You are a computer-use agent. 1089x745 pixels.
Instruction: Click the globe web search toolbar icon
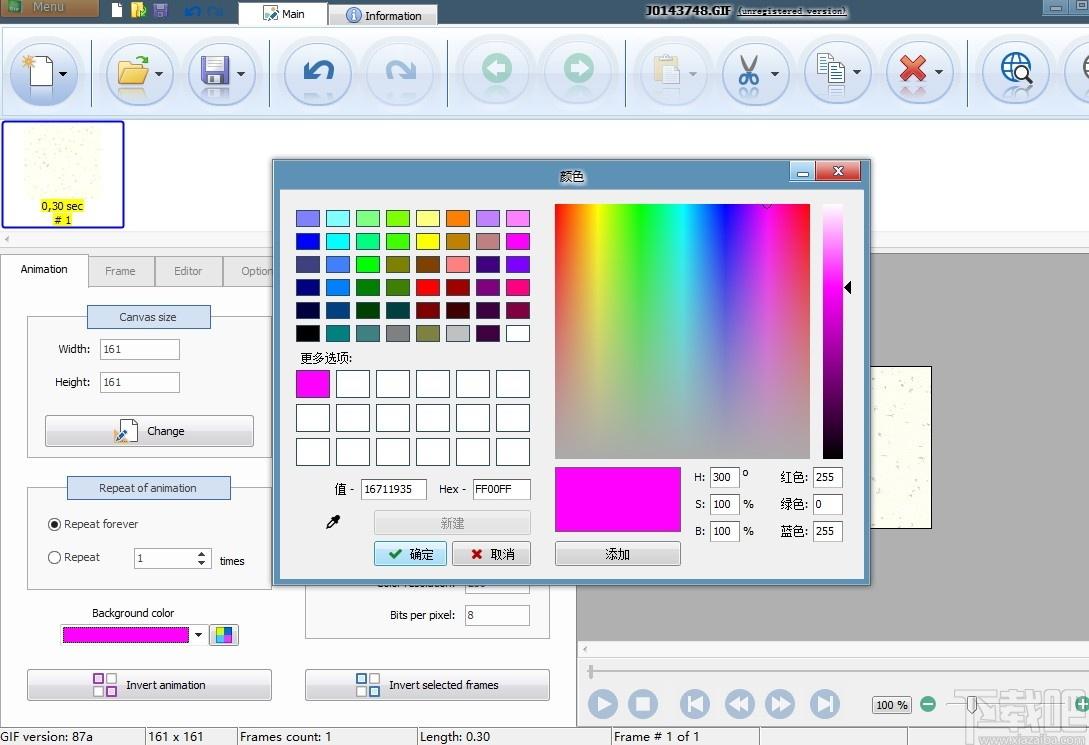[x=1017, y=69]
